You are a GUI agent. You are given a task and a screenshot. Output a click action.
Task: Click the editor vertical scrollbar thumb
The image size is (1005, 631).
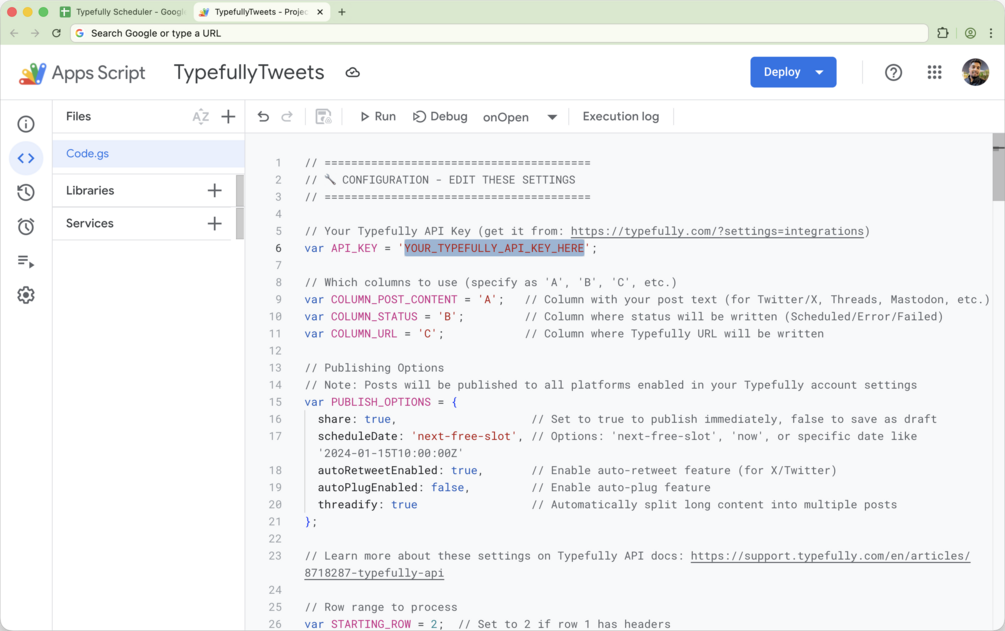pyautogui.click(x=998, y=167)
